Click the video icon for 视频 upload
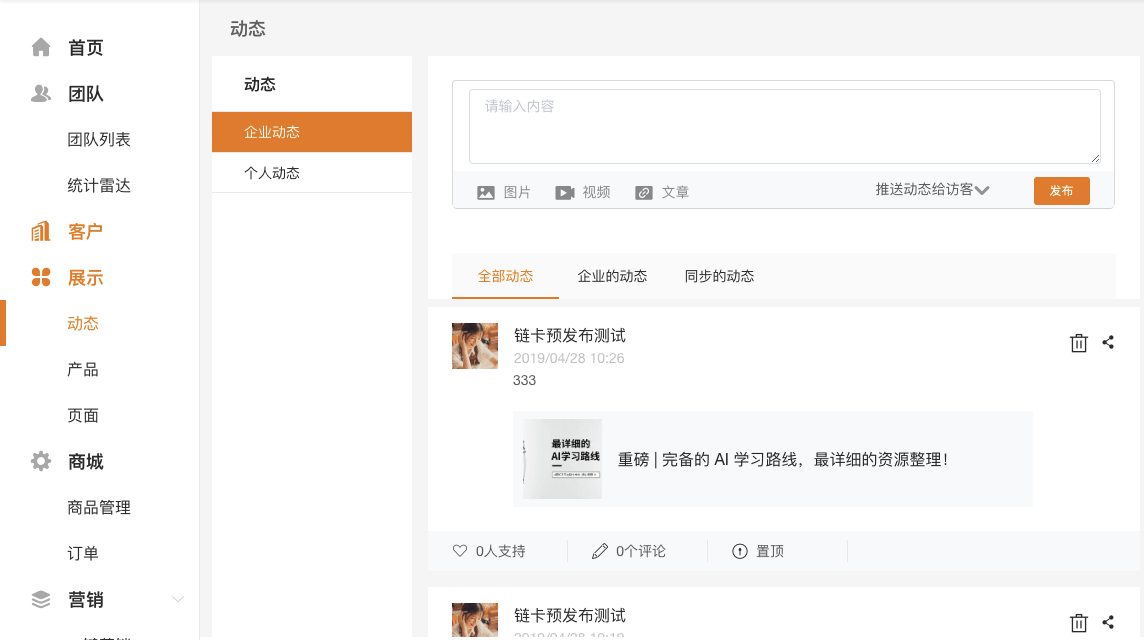Screen dimensions: 1144x640 pyautogui.click(x=565, y=192)
